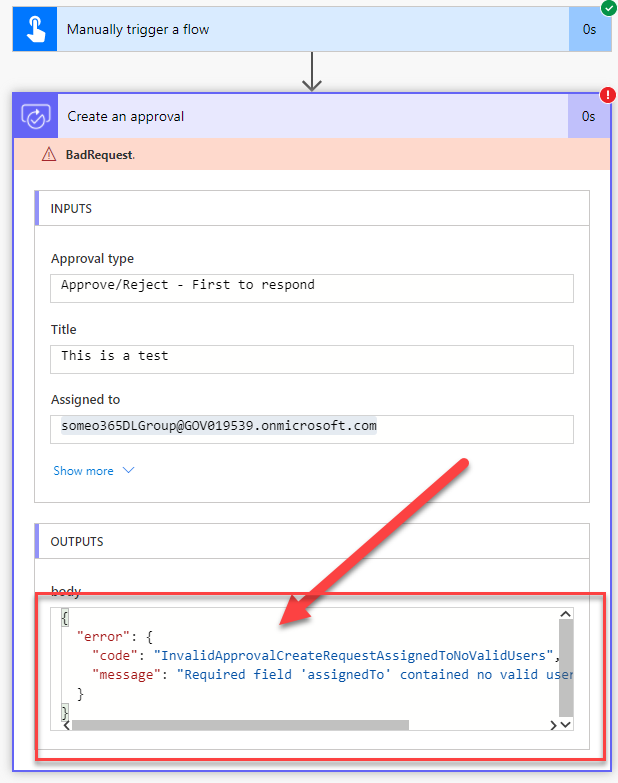Open the Show more inputs link

point(84,471)
